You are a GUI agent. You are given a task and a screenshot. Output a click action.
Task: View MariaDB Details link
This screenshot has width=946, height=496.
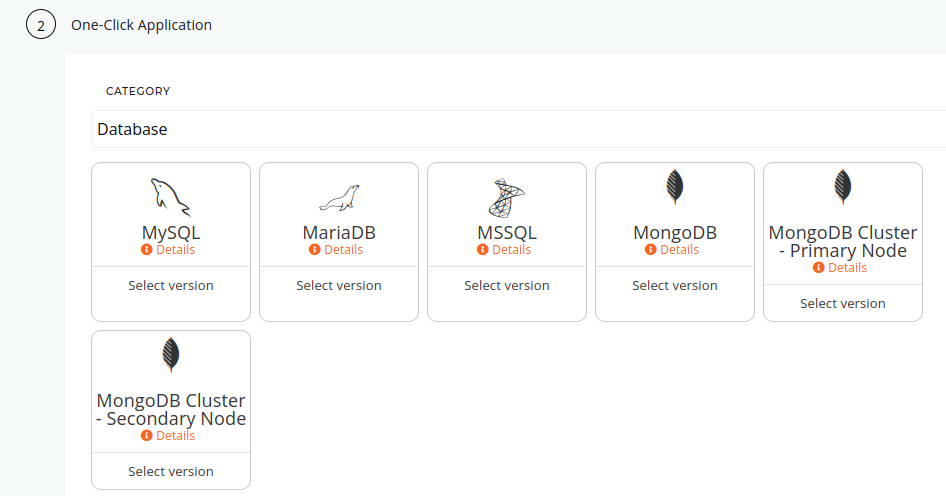coord(343,249)
